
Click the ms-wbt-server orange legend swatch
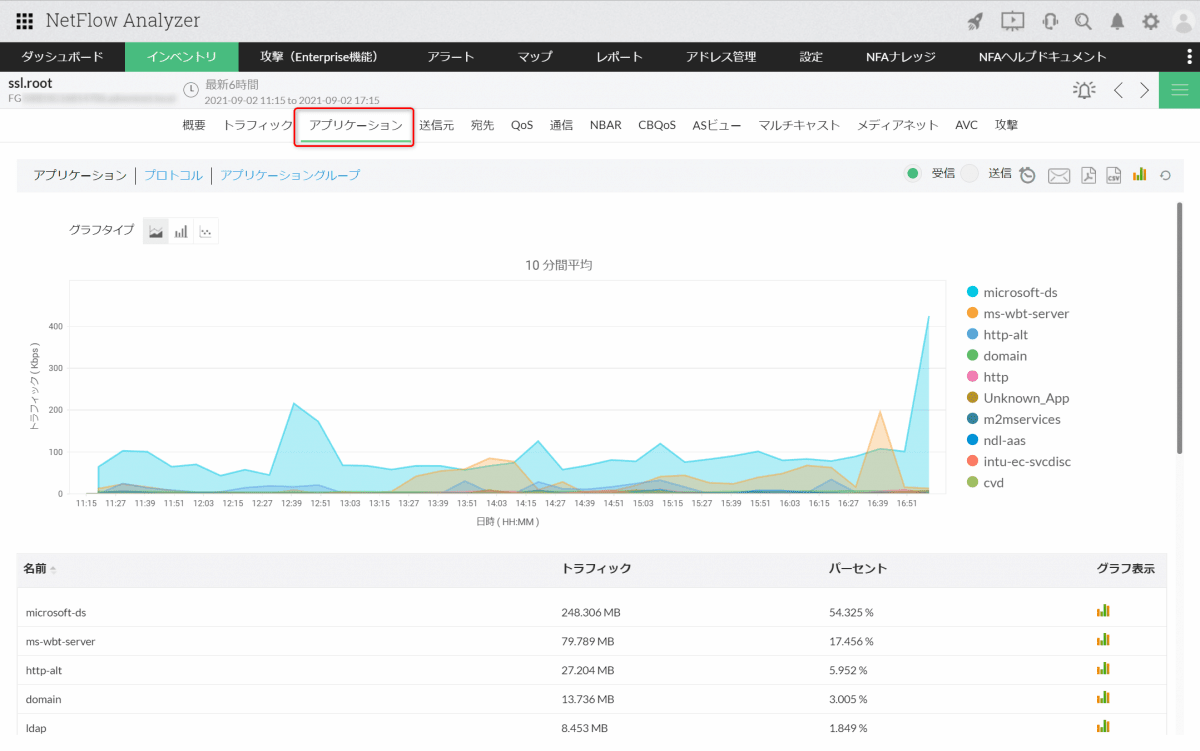pyautogui.click(x=972, y=313)
